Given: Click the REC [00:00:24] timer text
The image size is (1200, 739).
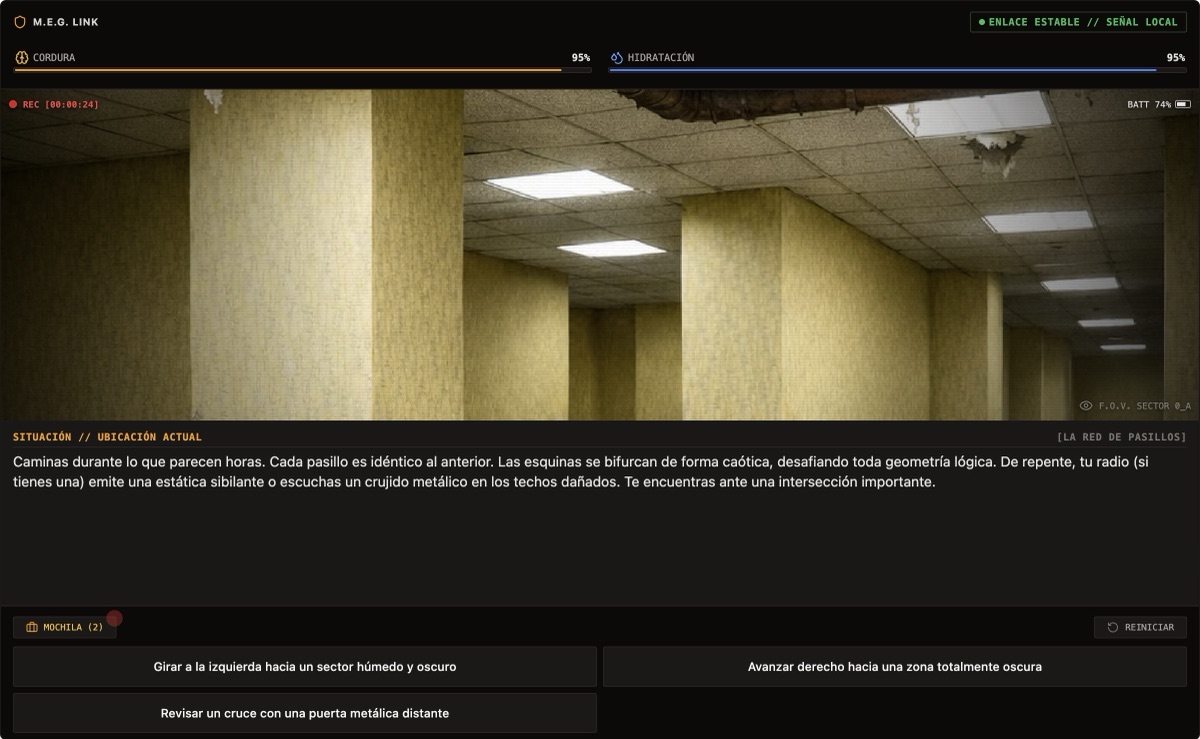Looking at the screenshot, I should coord(61,104).
